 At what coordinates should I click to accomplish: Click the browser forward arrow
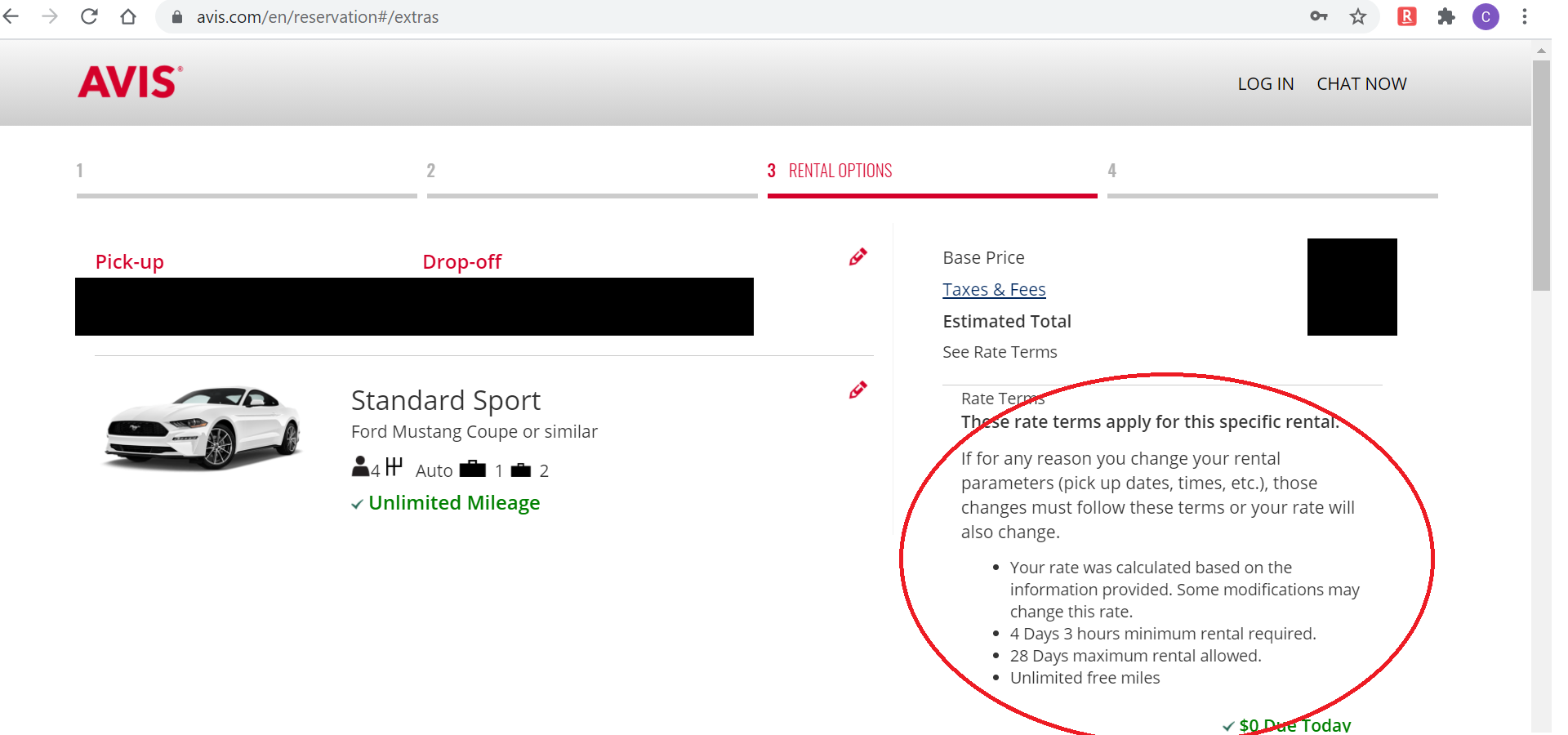click(50, 16)
